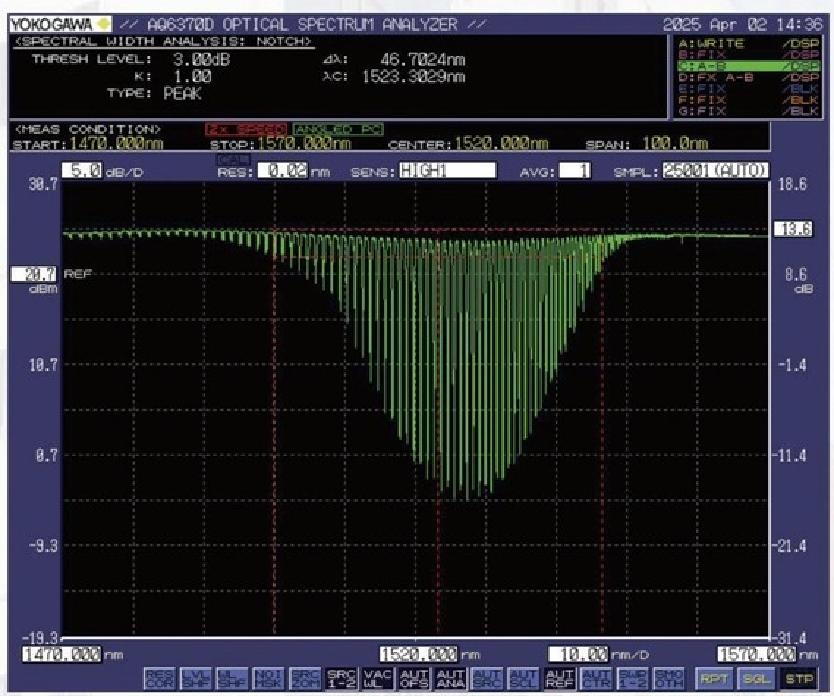Click the AQ6370D OPTICAL SPECTRUM ANALYZER title
This screenshot has width=834, height=696.
coord(302,24)
